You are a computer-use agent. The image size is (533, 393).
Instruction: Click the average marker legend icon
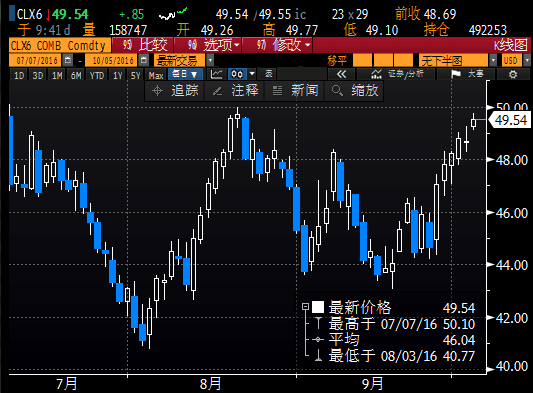318,339
